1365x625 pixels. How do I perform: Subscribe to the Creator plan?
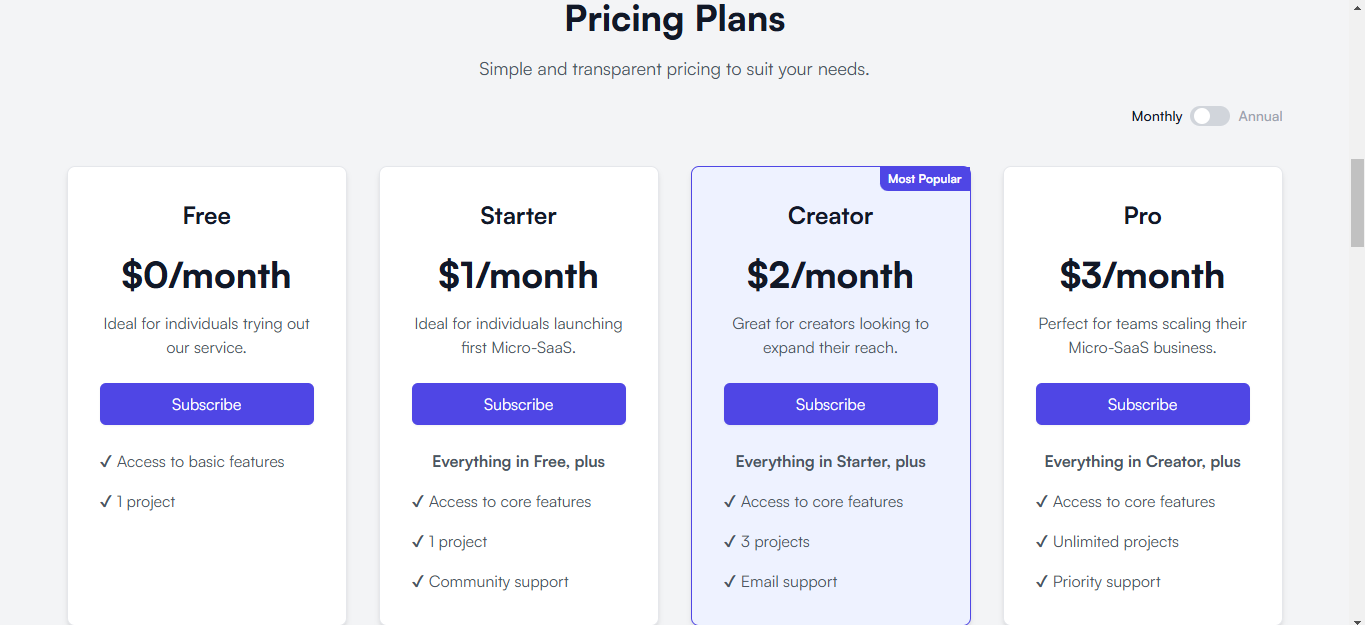pos(831,404)
